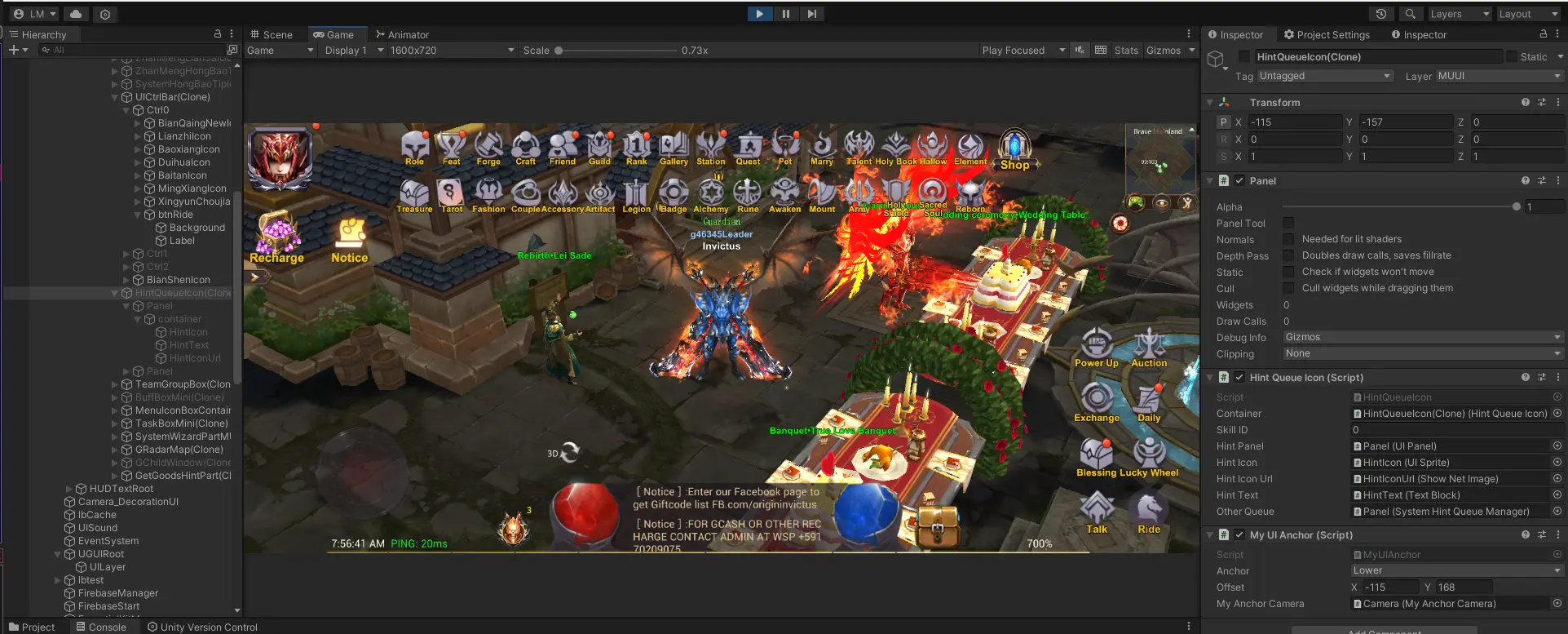1568x634 pixels.
Task: Open the global search magnifier icon
Action: (1410, 14)
